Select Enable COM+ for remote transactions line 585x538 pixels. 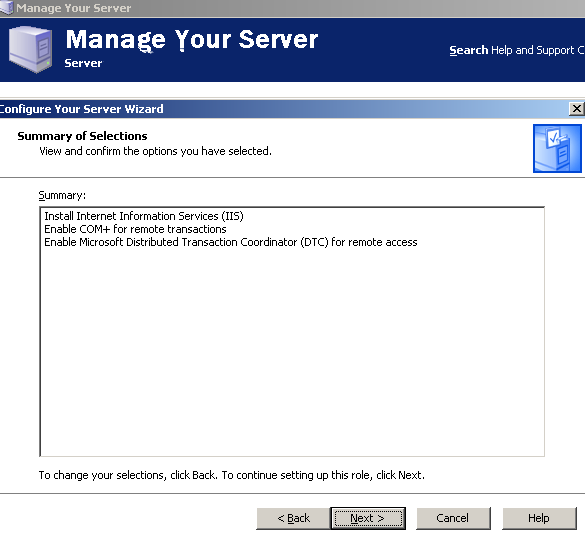click(135, 229)
